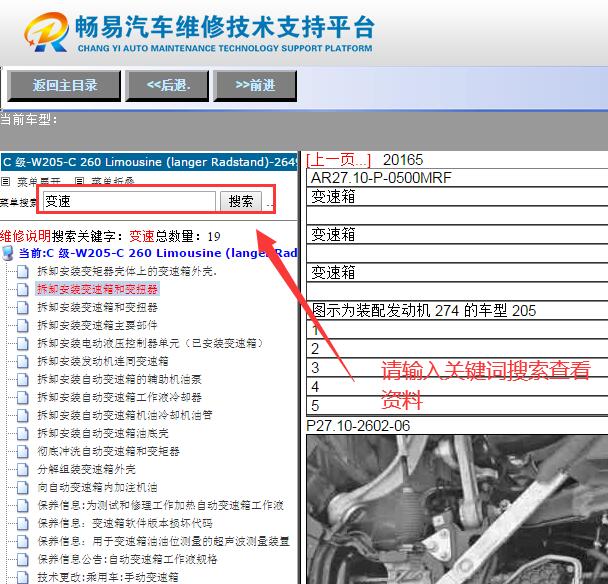
Task: Go forward with the >>前进 button
Action: 255,86
